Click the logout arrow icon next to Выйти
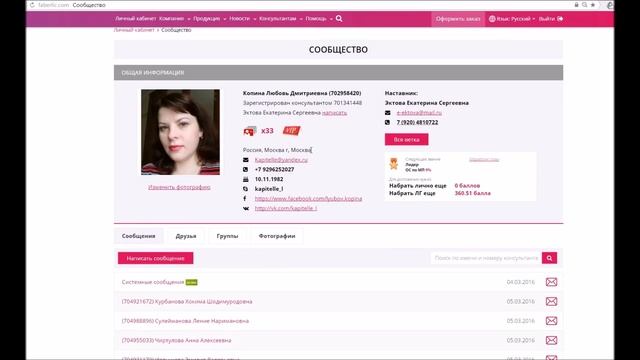 pyautogui.click(x=560, y=19)
